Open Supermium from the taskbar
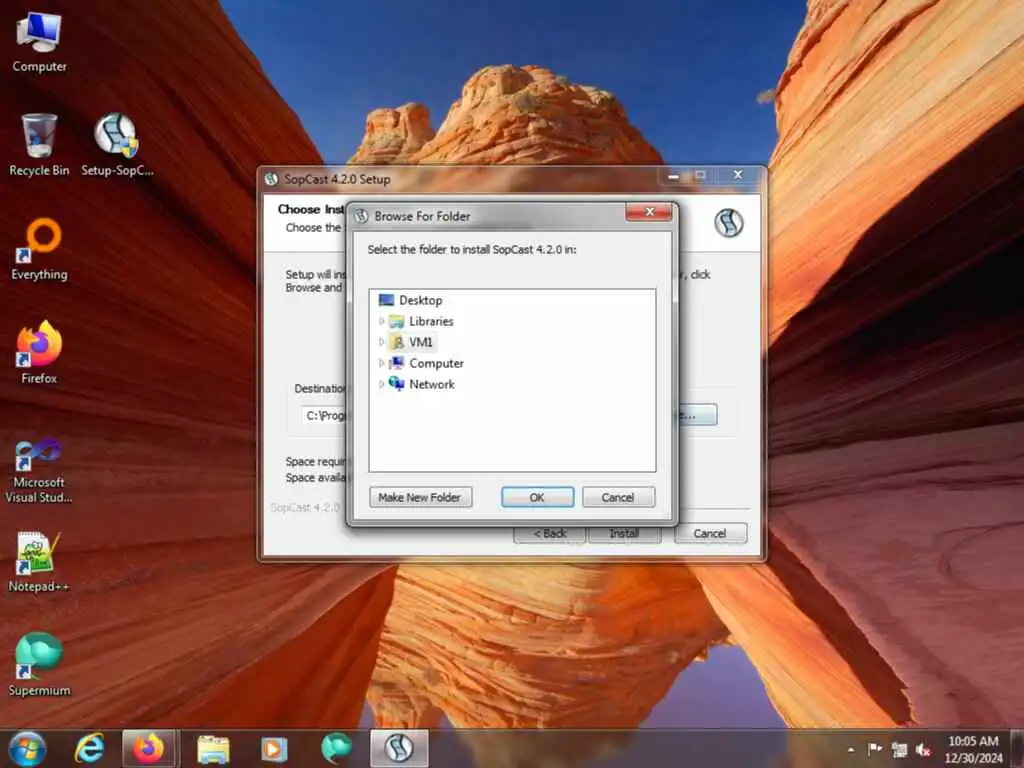The height and width of the screenshot is (768, 1024). coord(336,748)
